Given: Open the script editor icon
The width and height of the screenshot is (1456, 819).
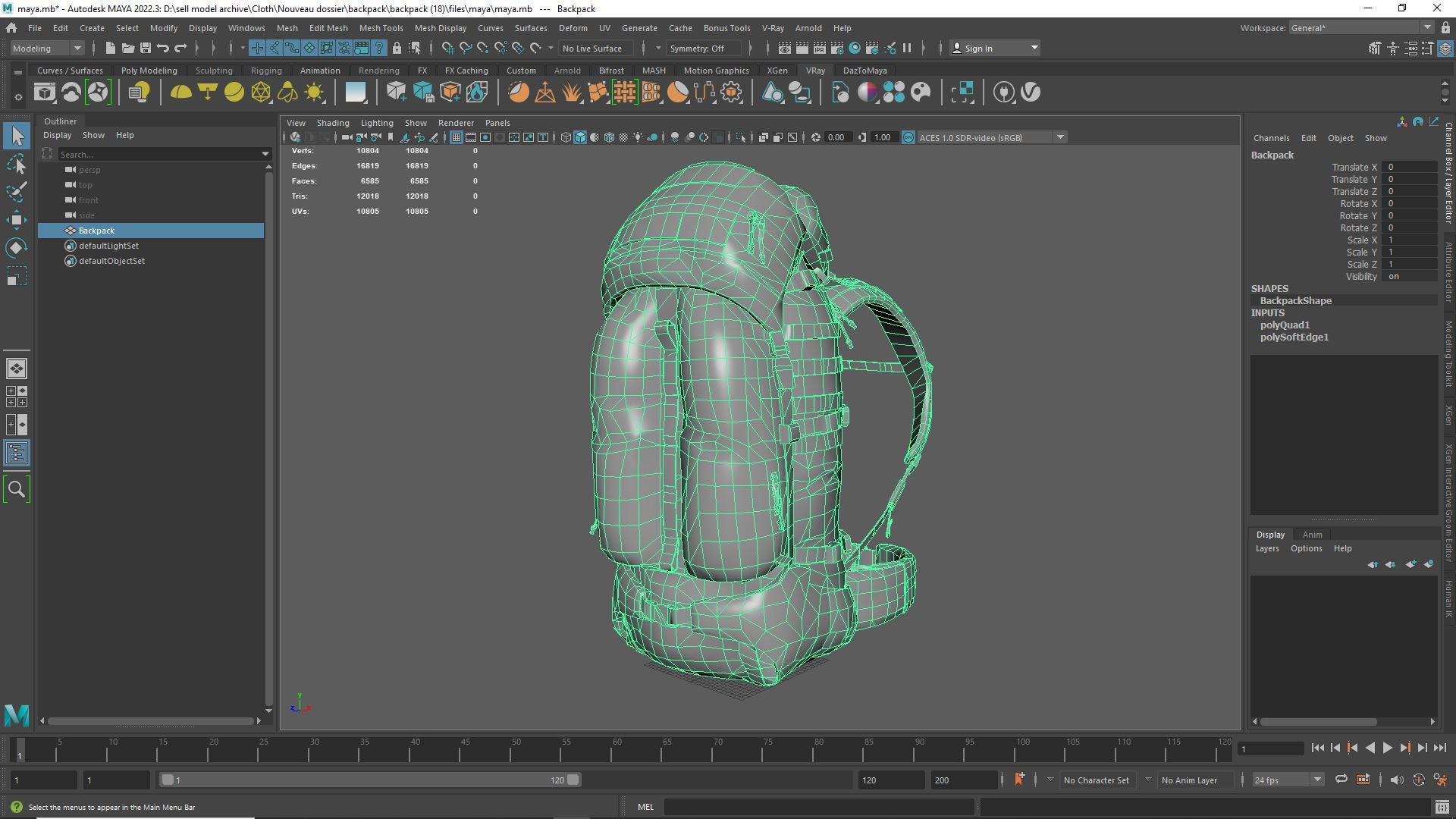Looking at the screenshot, I should click(x=1442, y=807).
